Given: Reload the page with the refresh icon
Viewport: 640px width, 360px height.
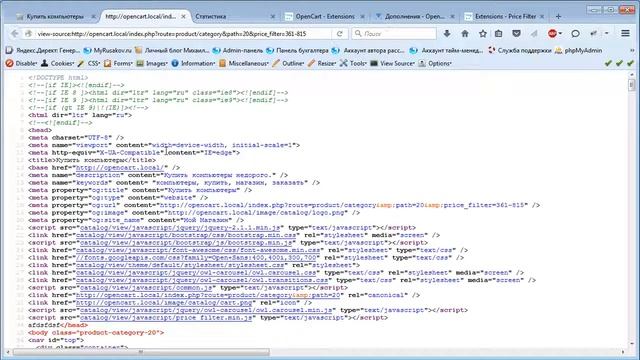Looking at the screenshot, I should pyautogui.click(x=339, y=33).
